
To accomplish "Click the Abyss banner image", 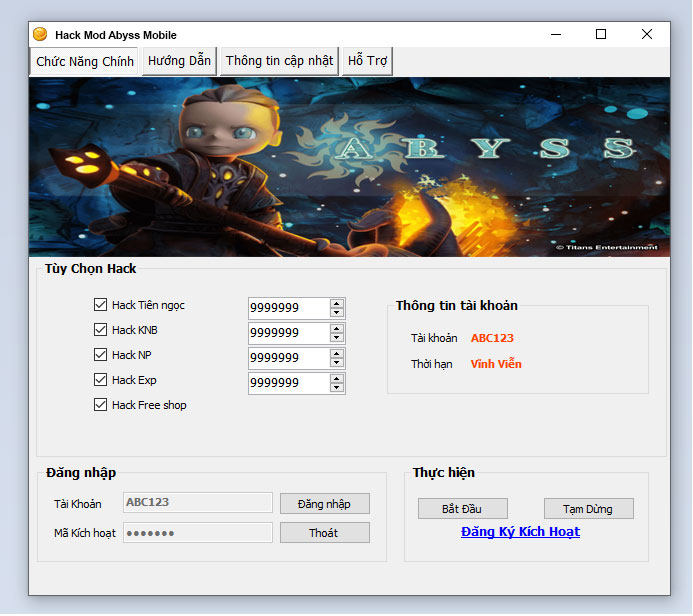I will 349,167.
